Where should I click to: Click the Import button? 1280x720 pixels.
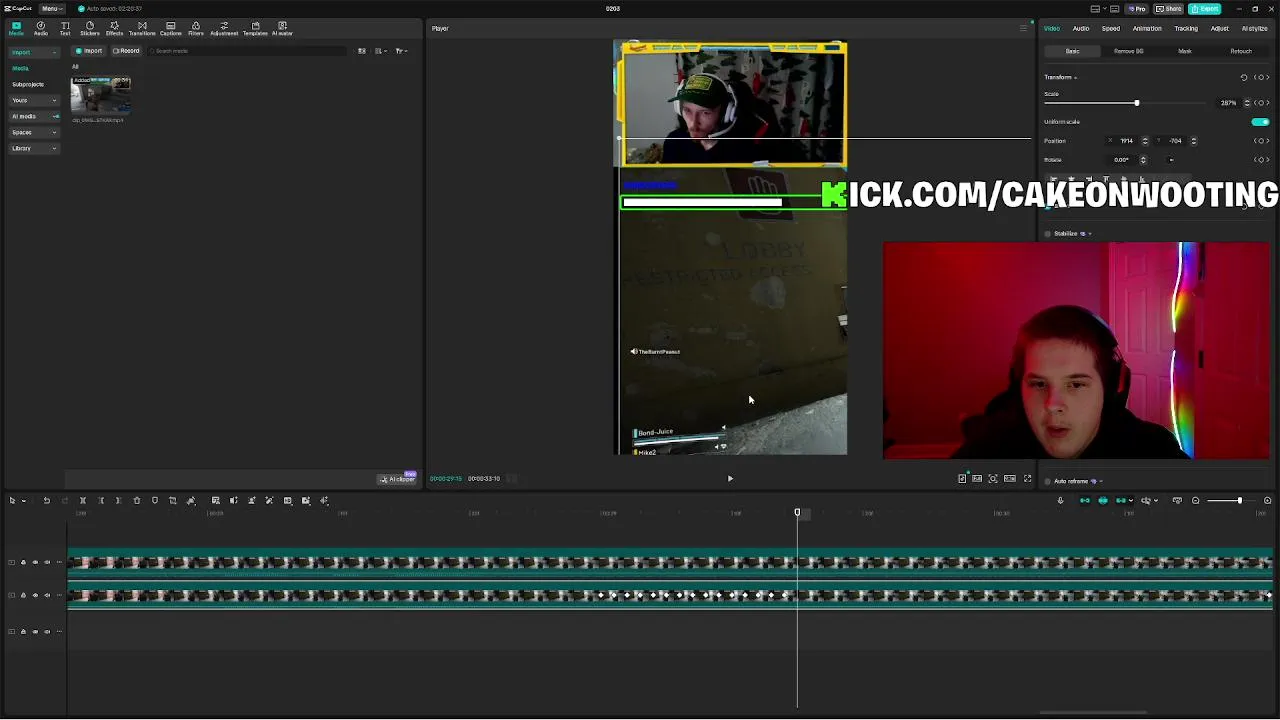(x=89, y=51)
